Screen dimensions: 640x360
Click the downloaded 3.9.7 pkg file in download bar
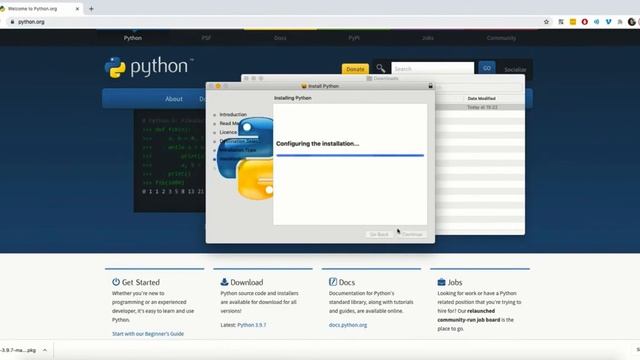click(x=18, y=350)
